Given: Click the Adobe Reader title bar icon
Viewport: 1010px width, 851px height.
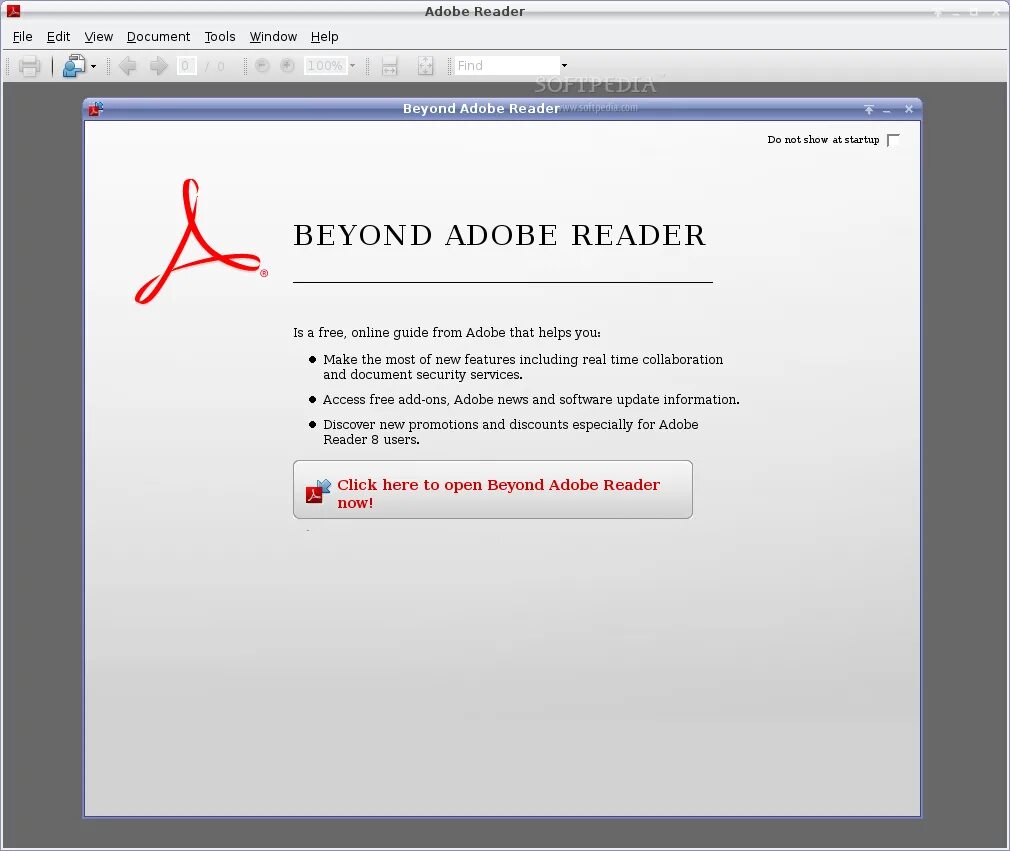Looking at the screenshot, I should click(14, 11).
